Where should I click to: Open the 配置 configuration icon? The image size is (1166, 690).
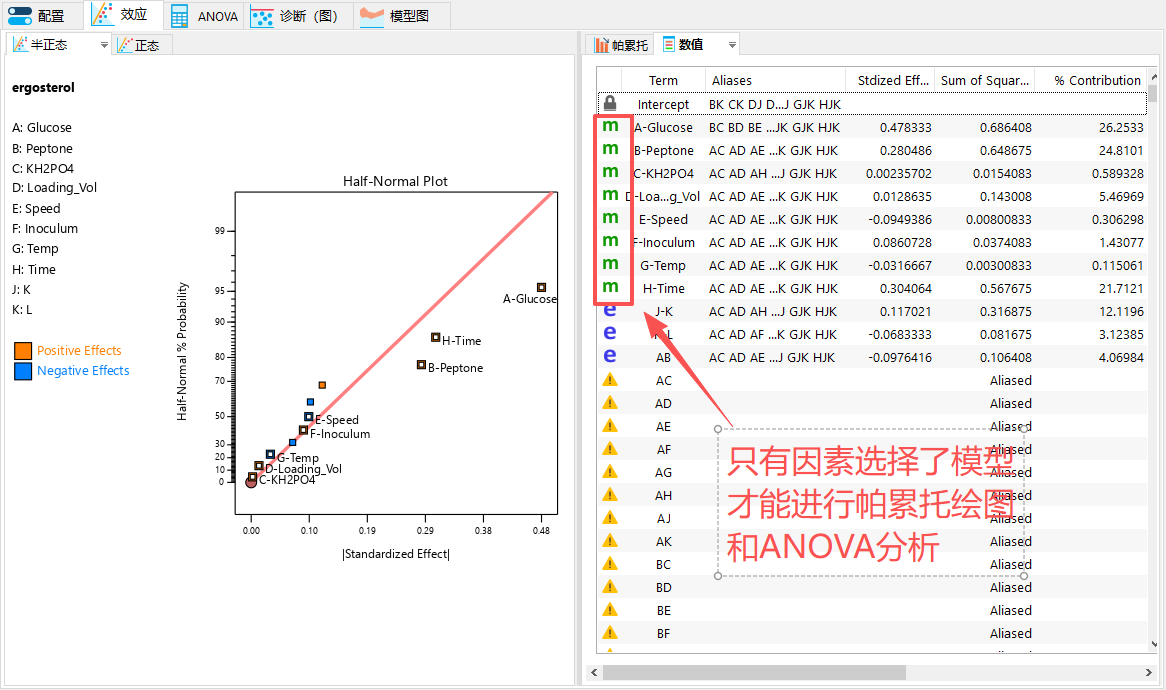[x=22, y=15]
